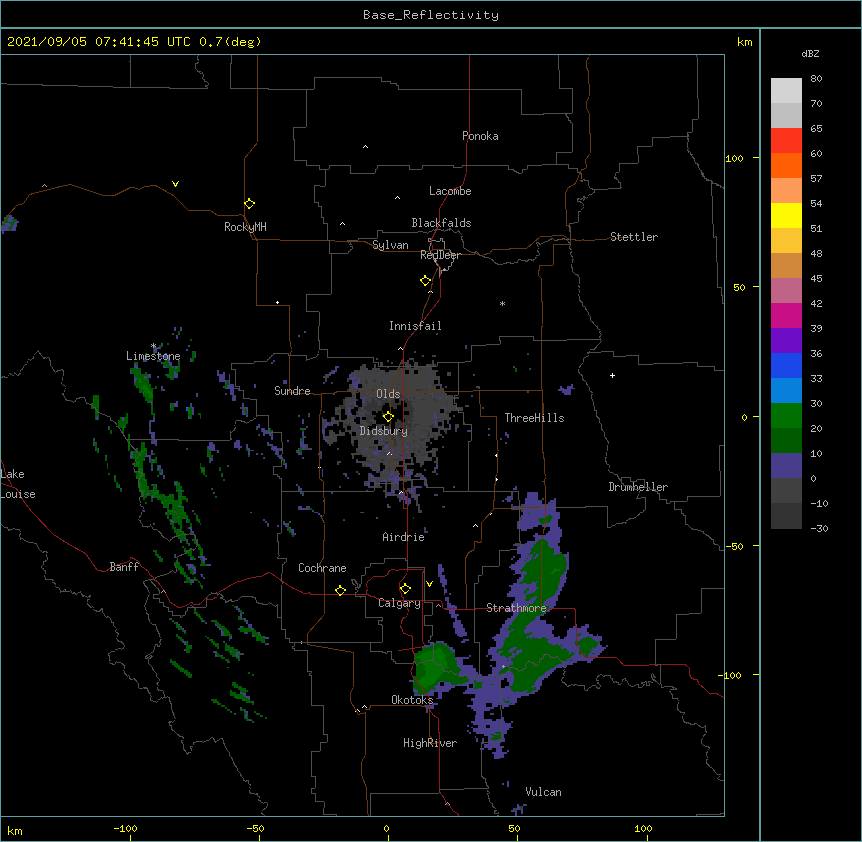The height and width of the screenshot is (842, 862).
Task: Select the violet purple swatch beside 39
Action: (x=786, y=340)
